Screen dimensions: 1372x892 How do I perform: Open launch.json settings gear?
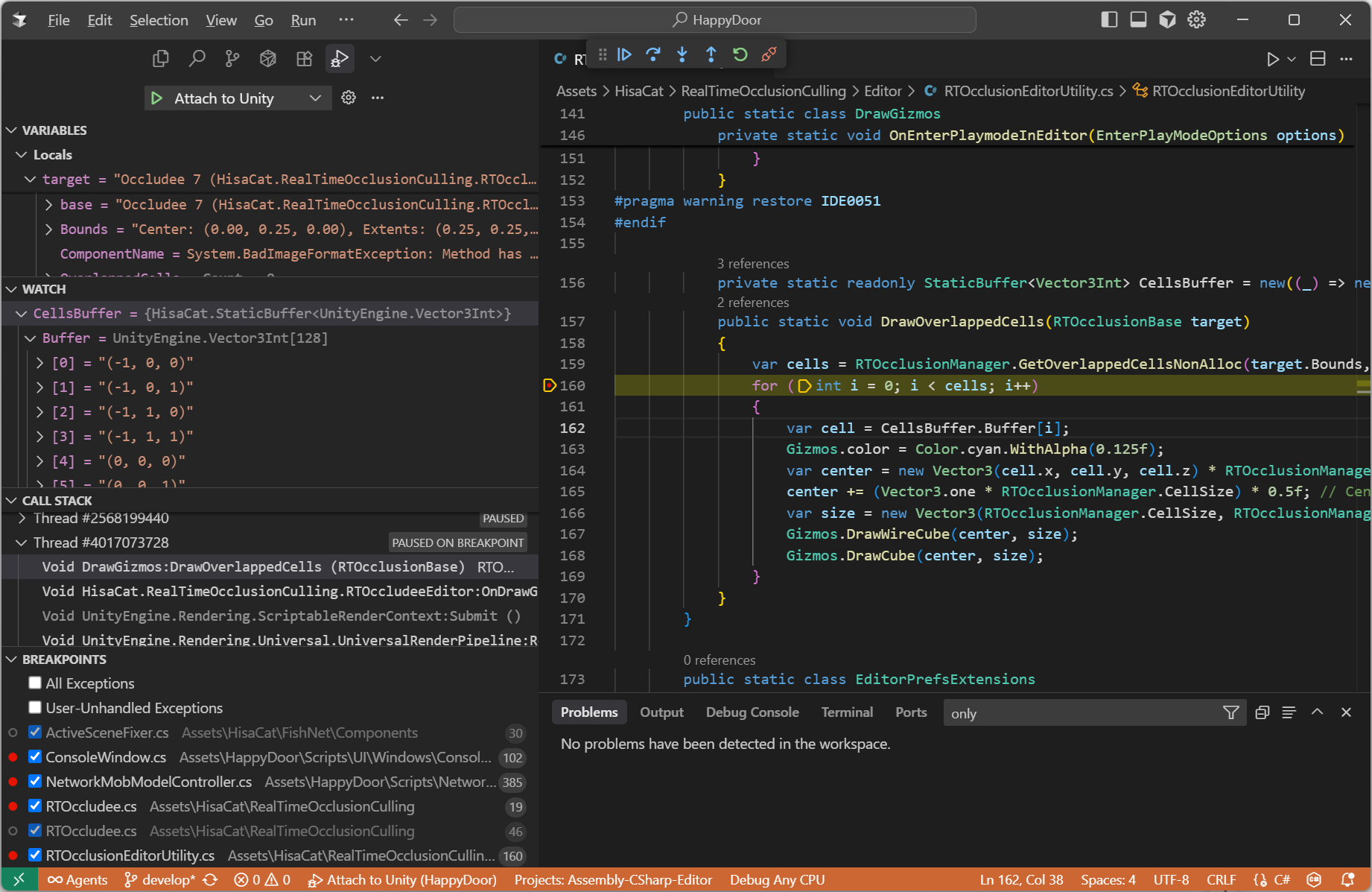coord(349,98)
